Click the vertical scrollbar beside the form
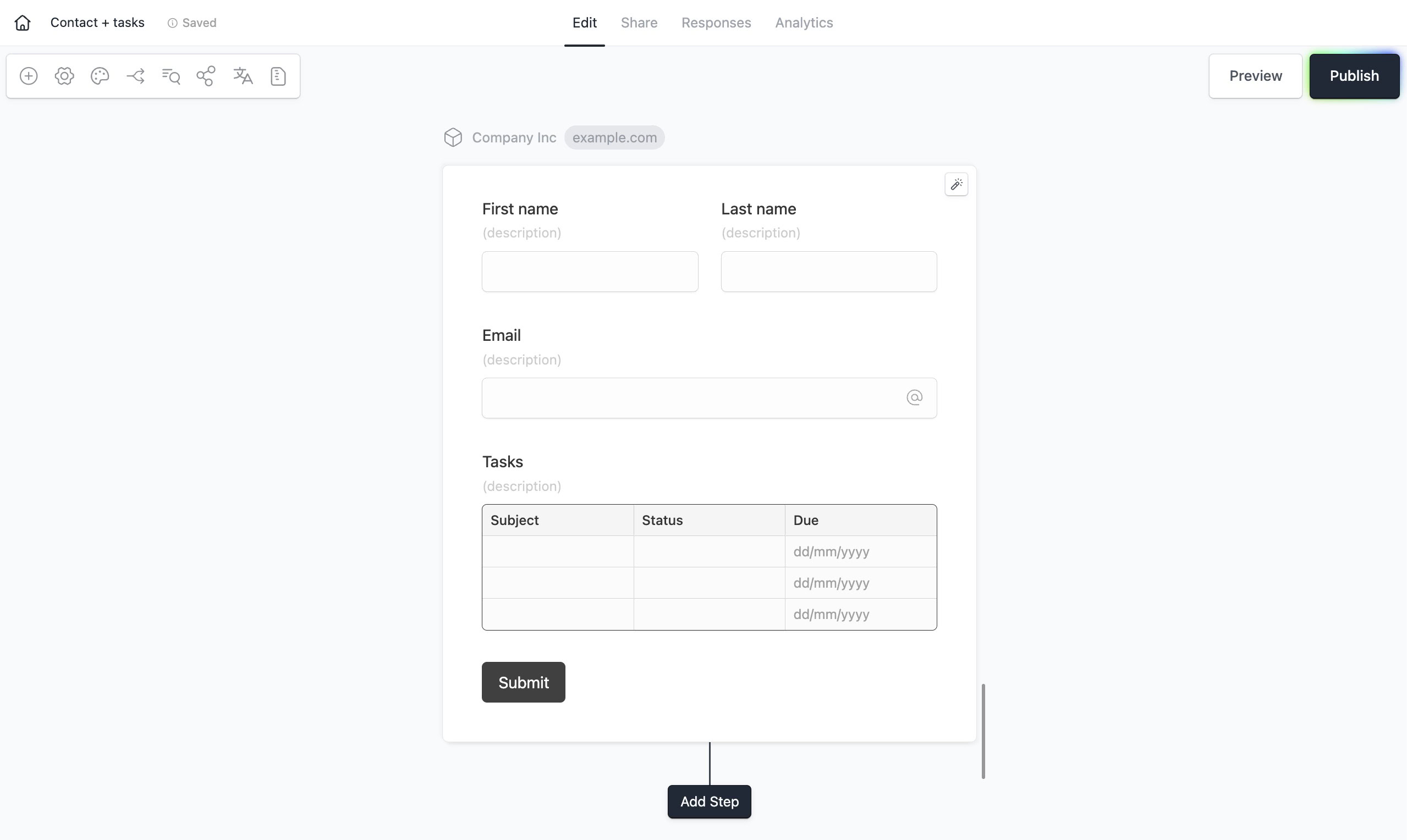 coord(983,731)
